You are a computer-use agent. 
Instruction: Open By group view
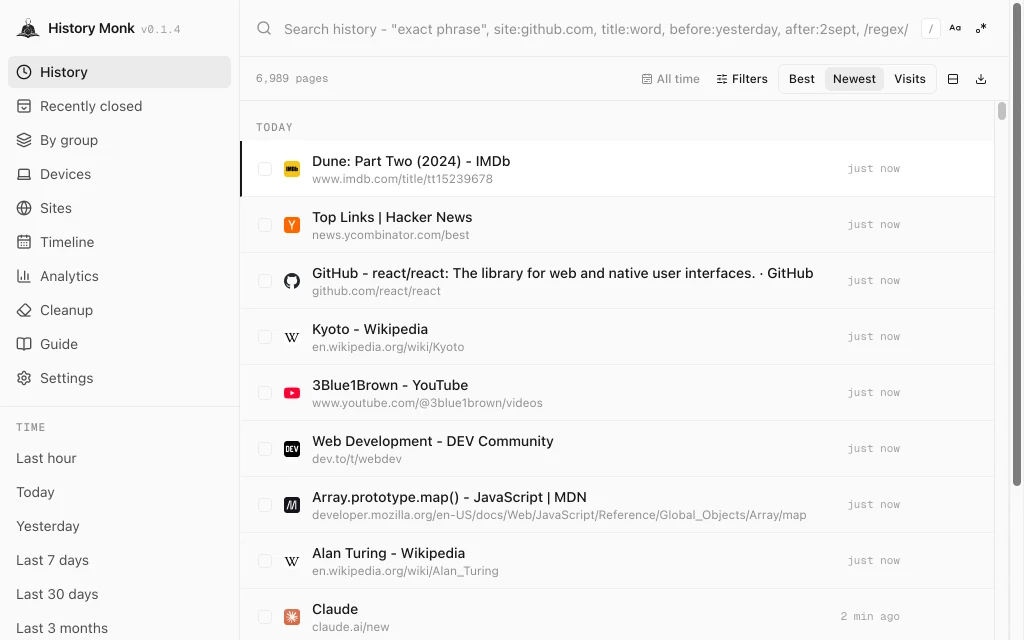(x=120, y=140)
